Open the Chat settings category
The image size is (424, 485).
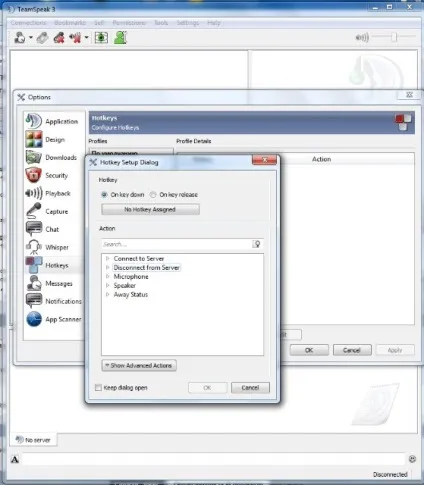pyautogui.click(x=54, y=229)
